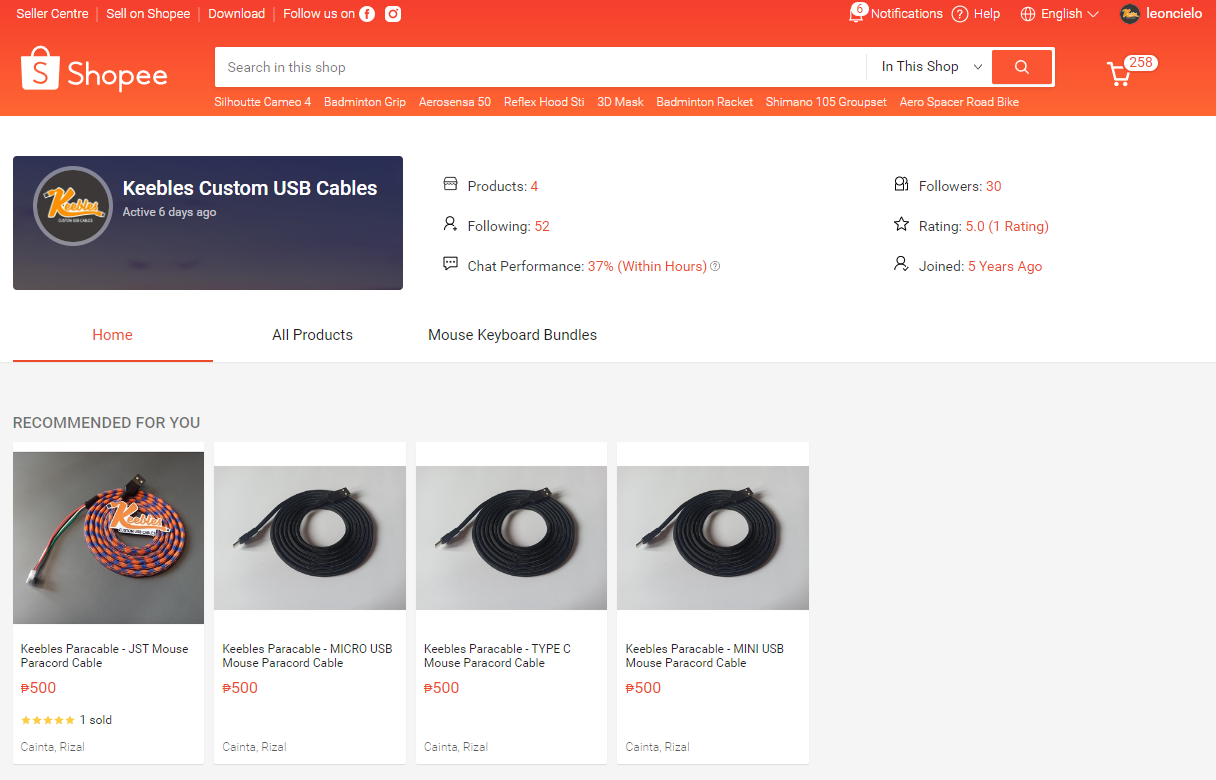Select the Aero Spacer Road Bike suggestion

(x=959, y=102)
